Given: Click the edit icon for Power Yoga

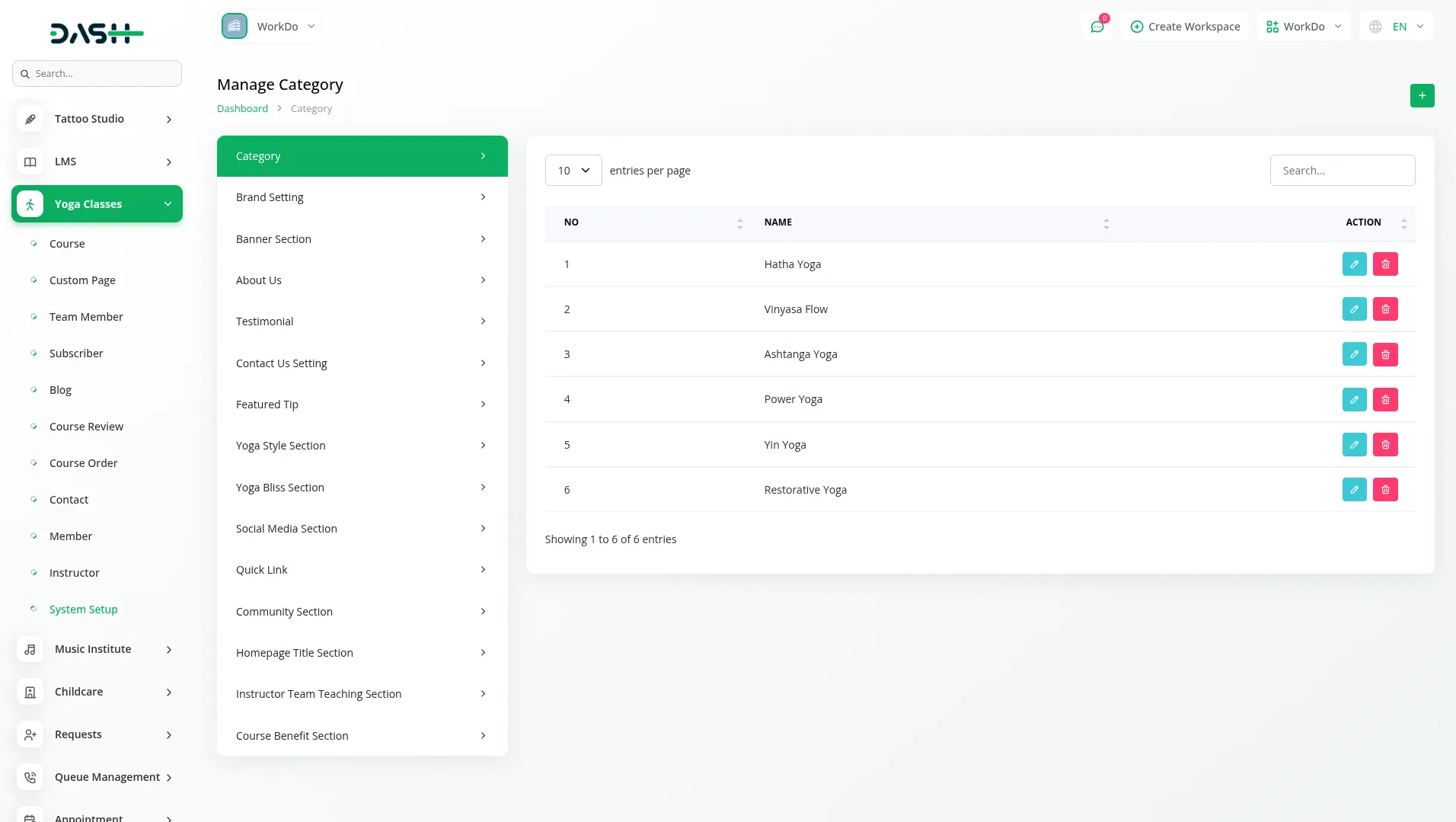Looking at the screenshot, I should (1354, 399).
